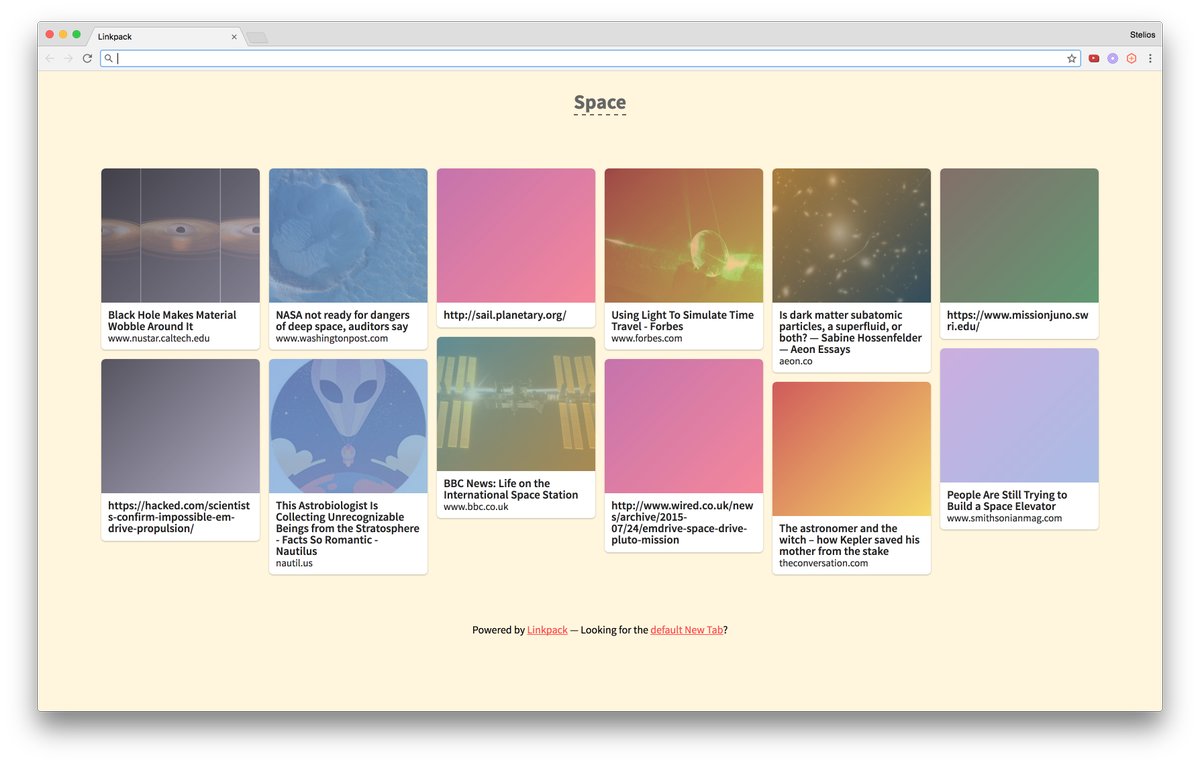1200x765 pixels.
Task: Click nautil.us domain text
Action: pyautogui.click(x=294, y=563)
